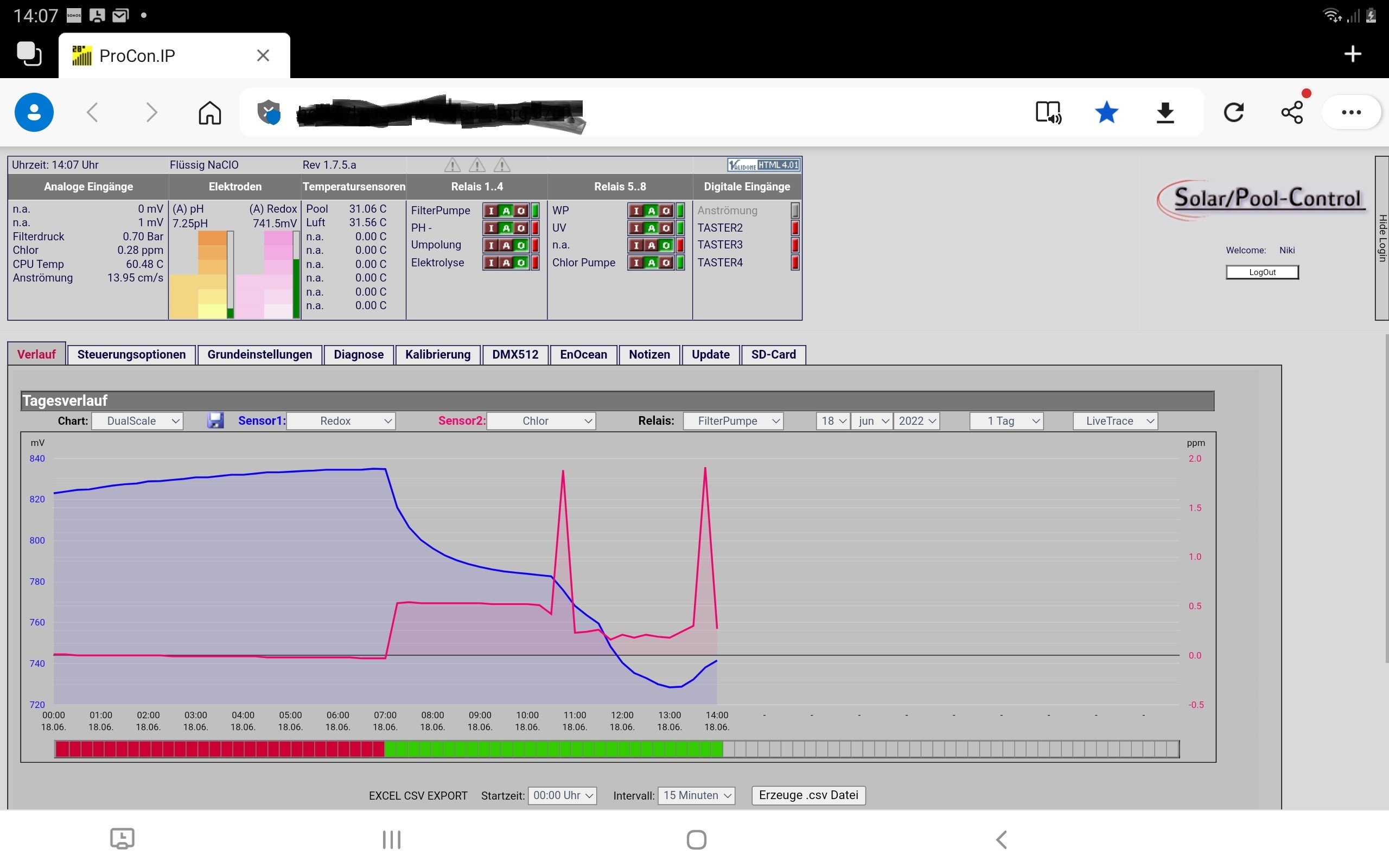Click the Valid HTML 4.01 badge
The width and height of the screenshot is (1389, 868).
pos(763,165)
